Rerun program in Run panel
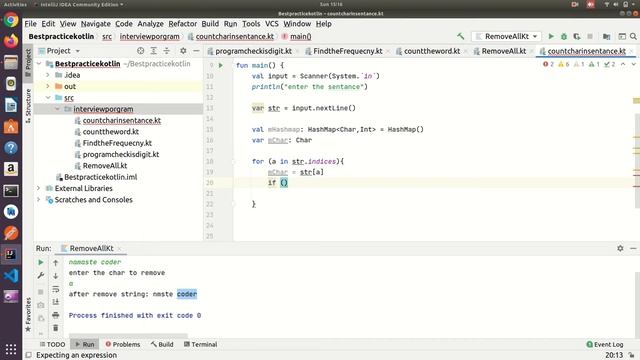Viewport: 640px width, 360px height. (41, 262)
